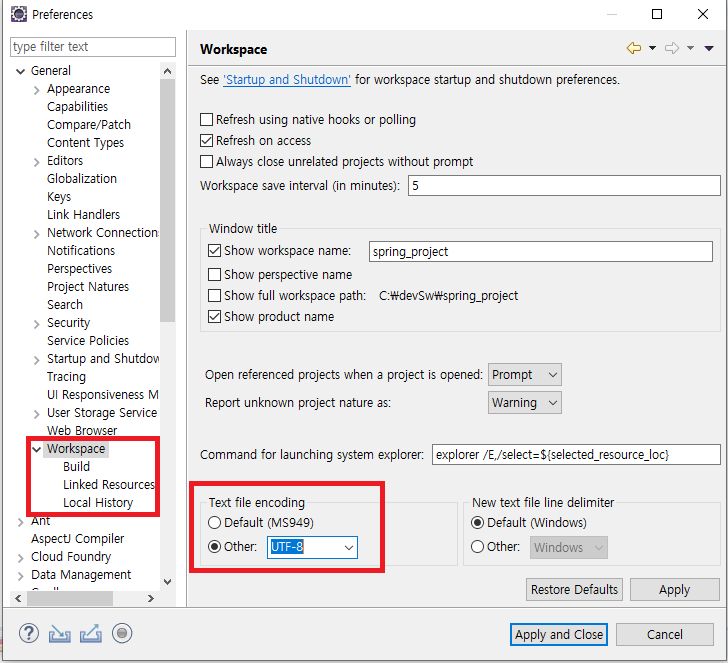Select Link Handlers in the tree
The height and width of the screenshot is (663, 728).
tap(84, 214)
